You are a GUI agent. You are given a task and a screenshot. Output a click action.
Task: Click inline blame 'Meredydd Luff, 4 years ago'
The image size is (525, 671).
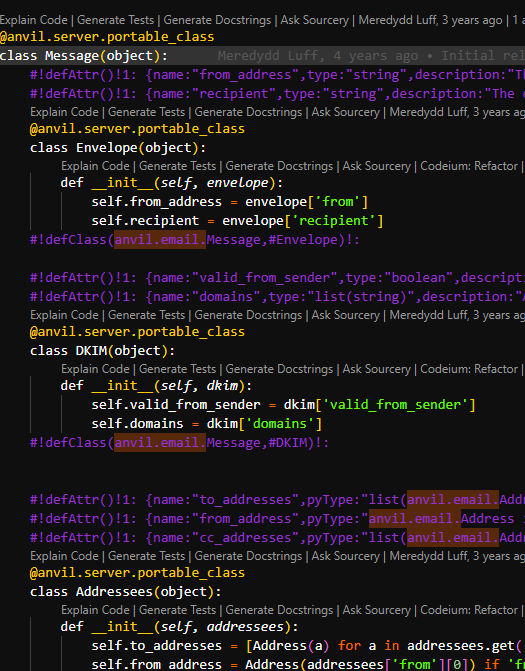[318, 56]
